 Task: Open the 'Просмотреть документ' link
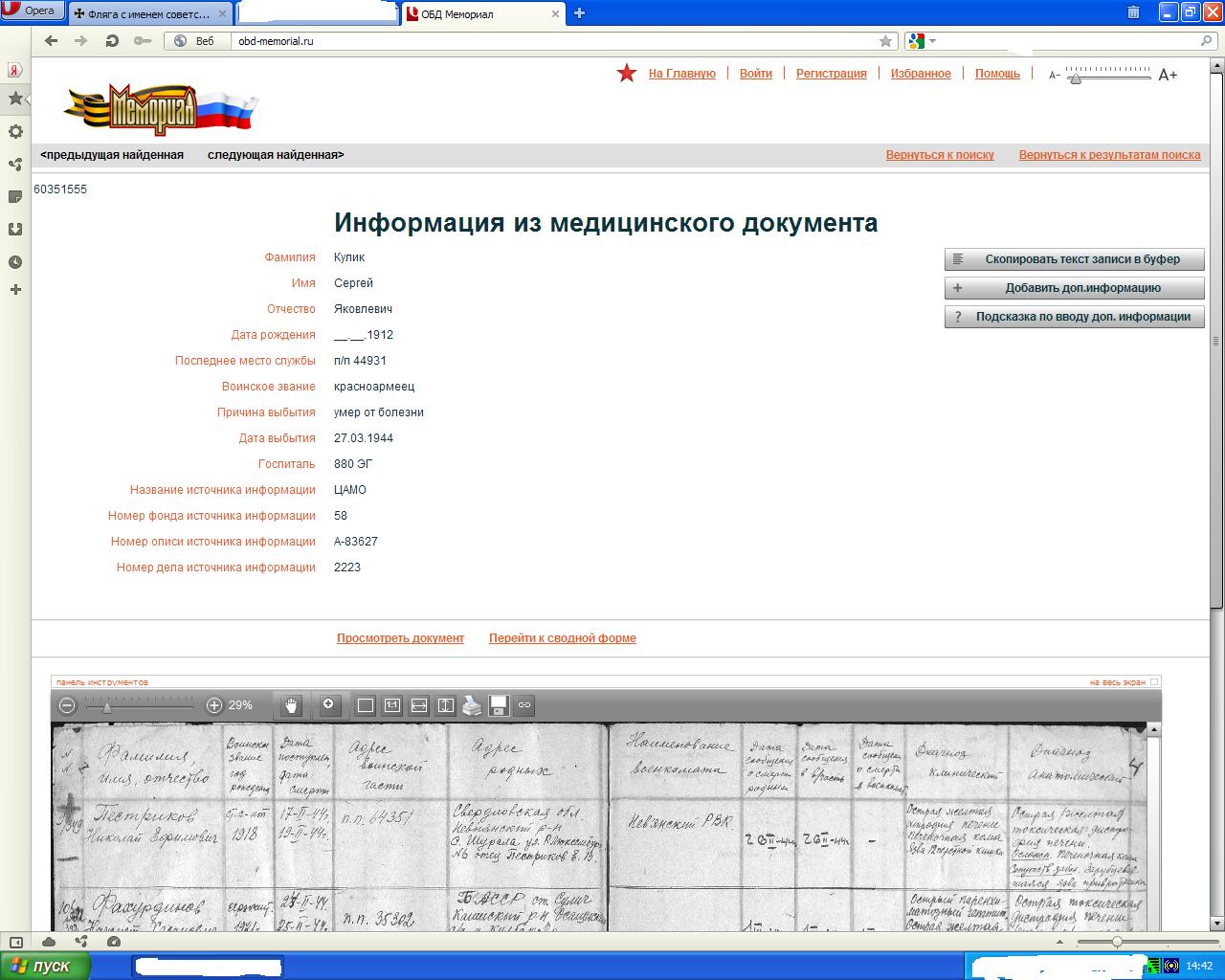pyautogui.click(x=400, y=638)
